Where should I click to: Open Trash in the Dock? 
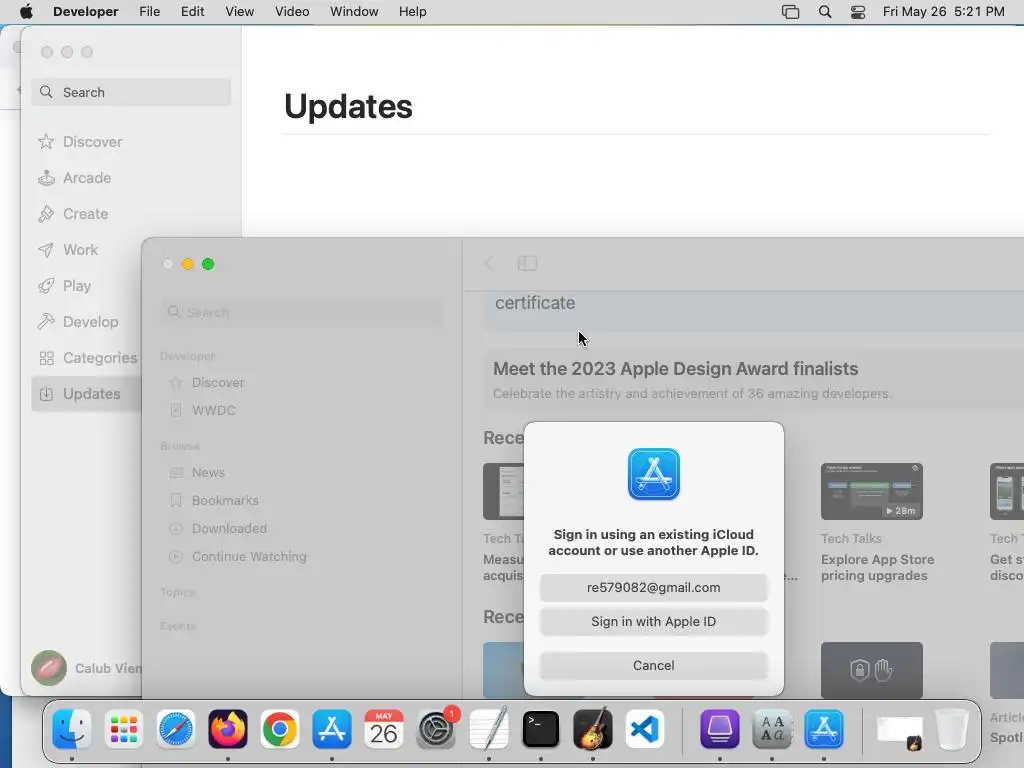[x=952, y=729]
